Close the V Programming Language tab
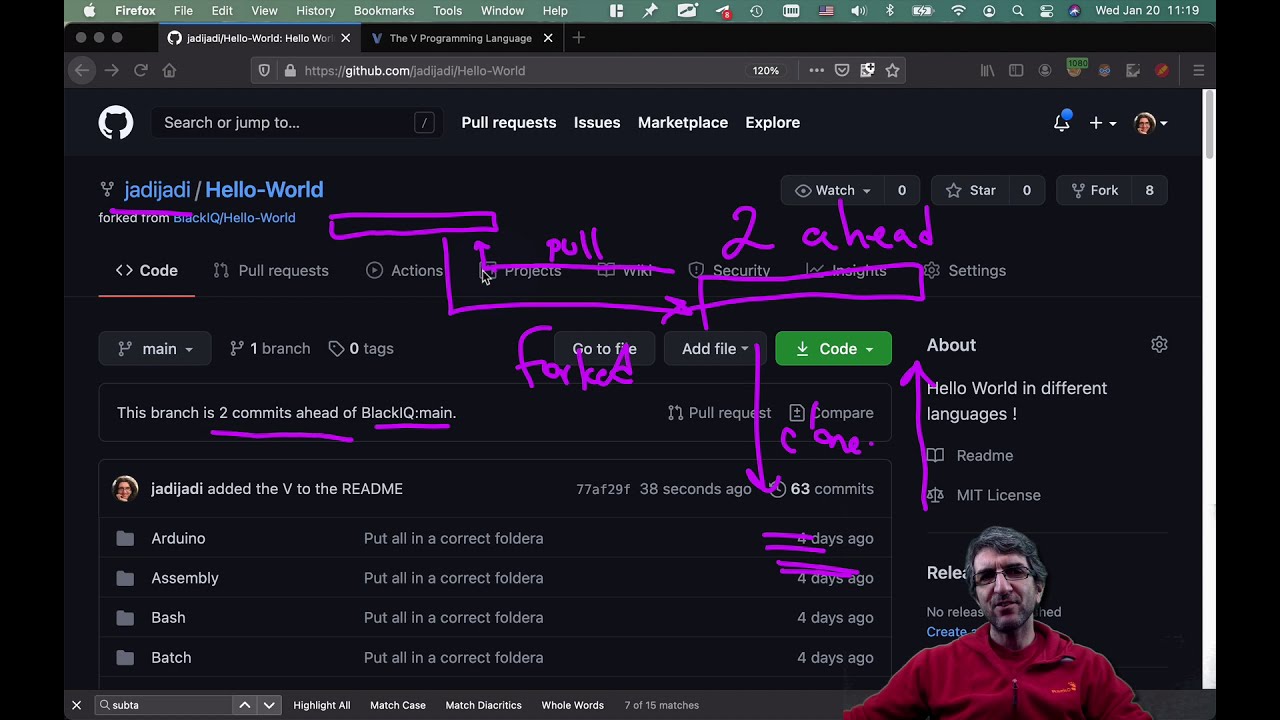1280x720 pixels. [x=548, y=38]
